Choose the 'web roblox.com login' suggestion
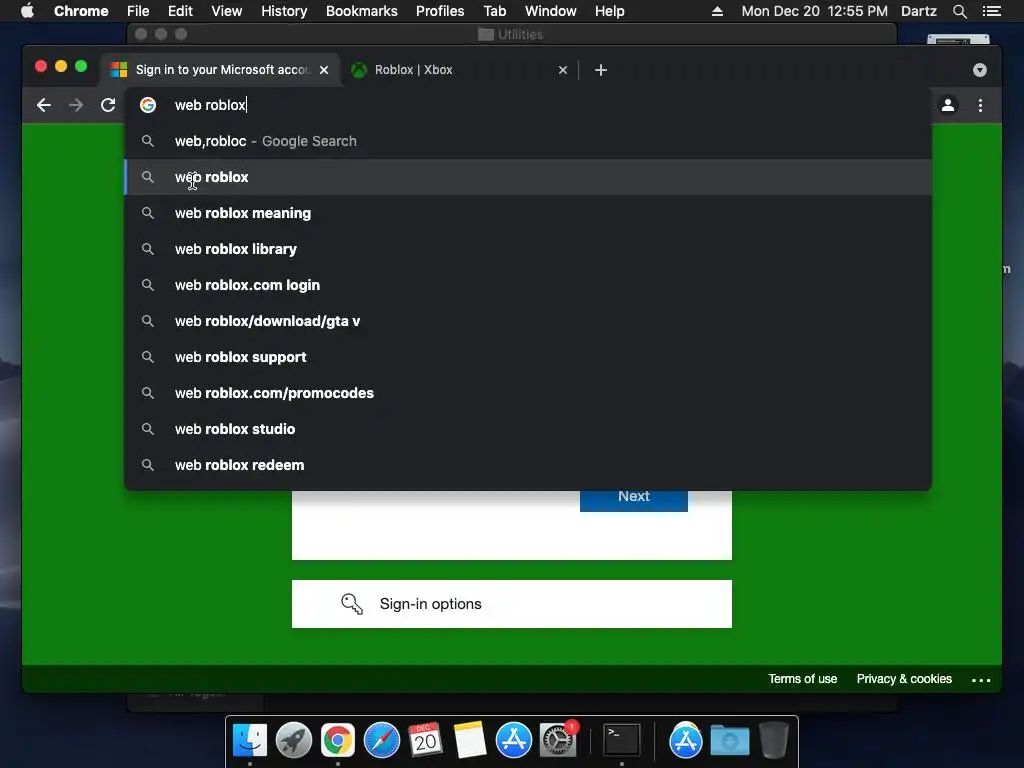Viewport: 1024px width, 768px height. (x=528, y=285)
